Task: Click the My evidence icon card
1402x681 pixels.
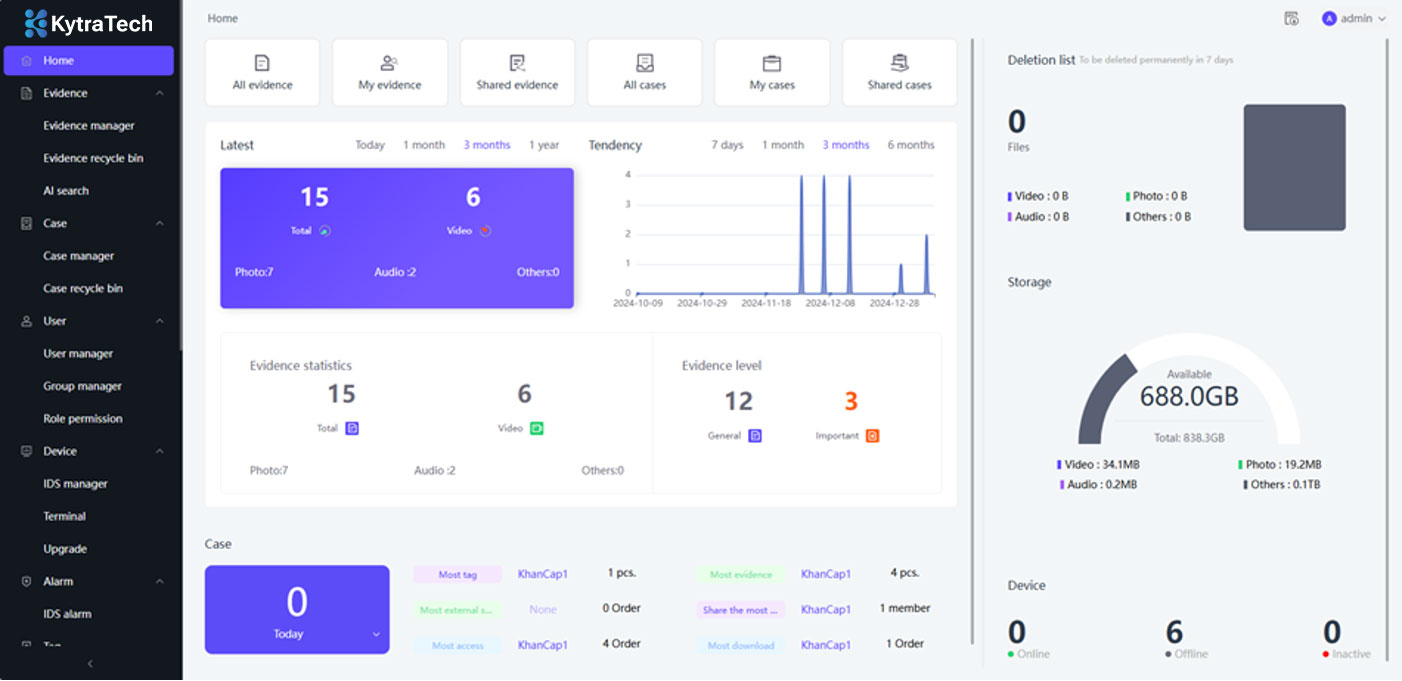Action: (389, 64)
